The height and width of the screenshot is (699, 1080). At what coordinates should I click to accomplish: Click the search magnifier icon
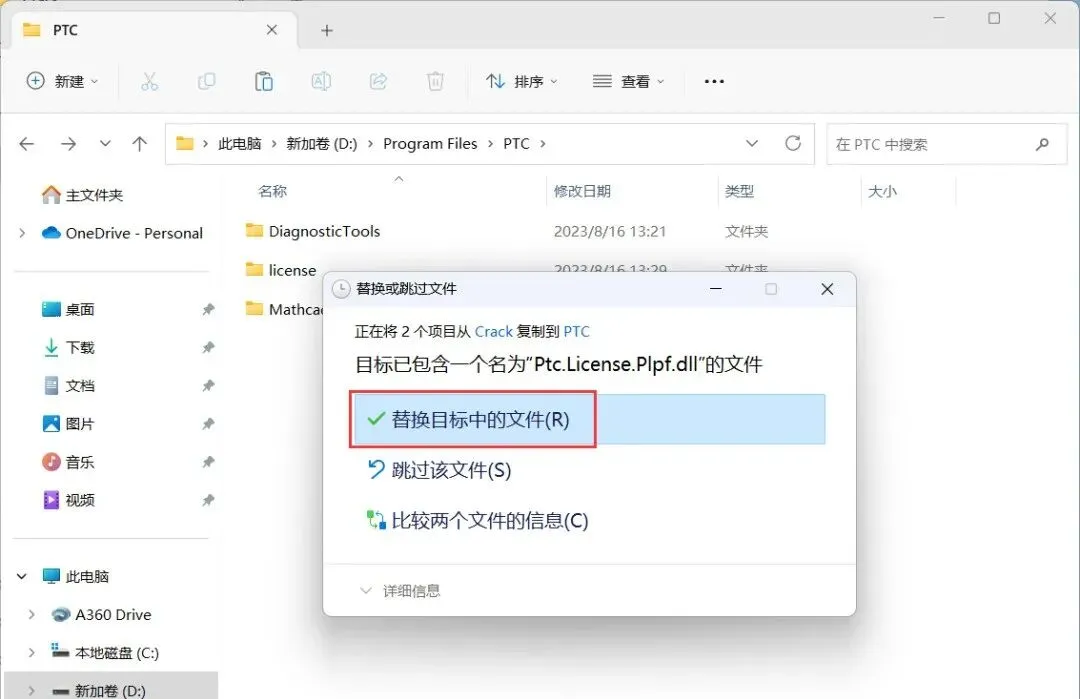[x=1042, y=144]
